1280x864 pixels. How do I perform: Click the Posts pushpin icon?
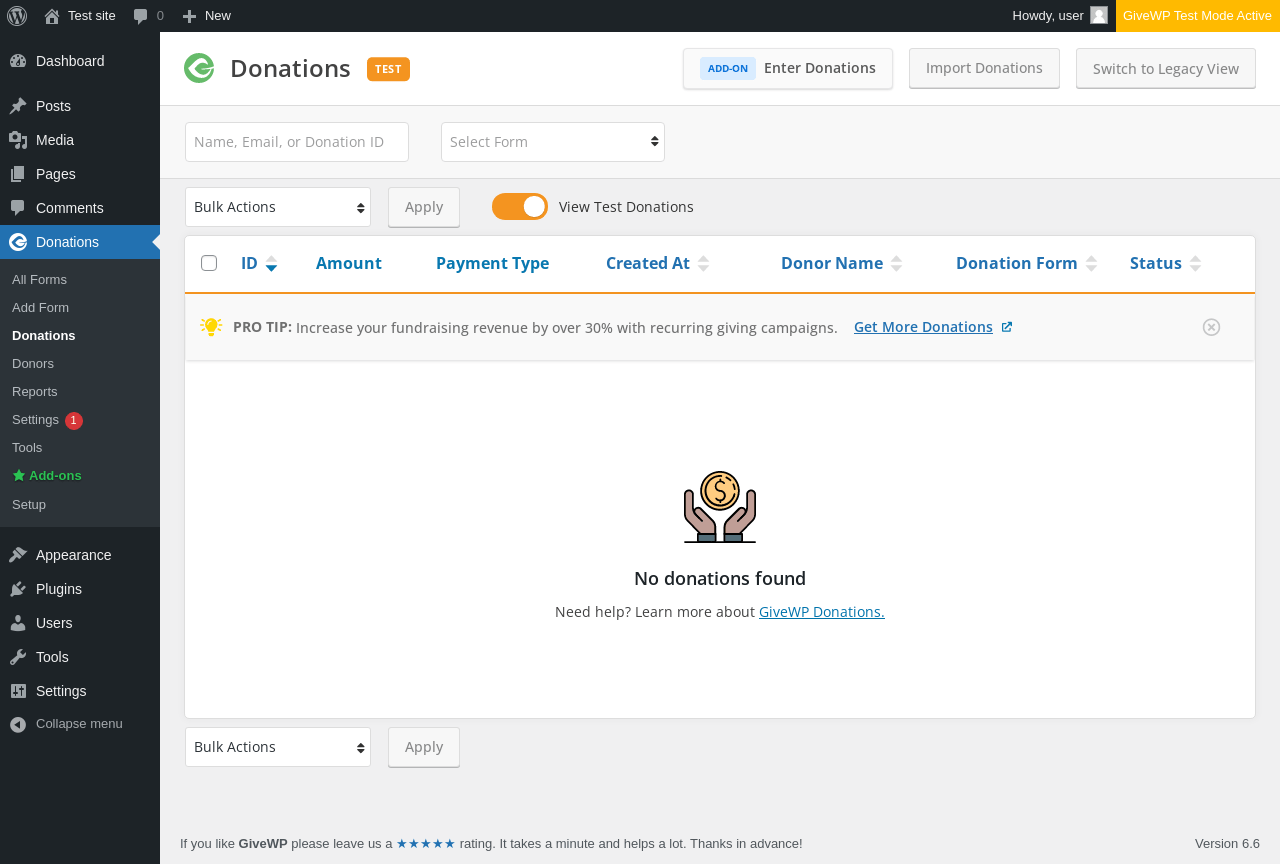click(18, 106)
